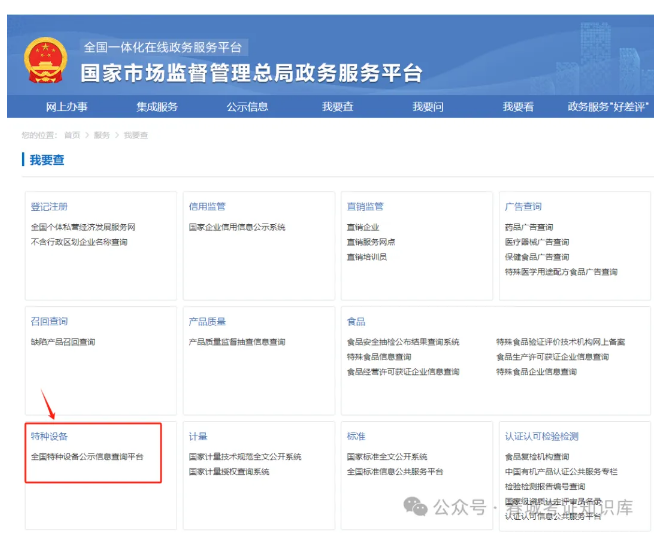Open the 我要问 navigation item

tap(428, 107)
